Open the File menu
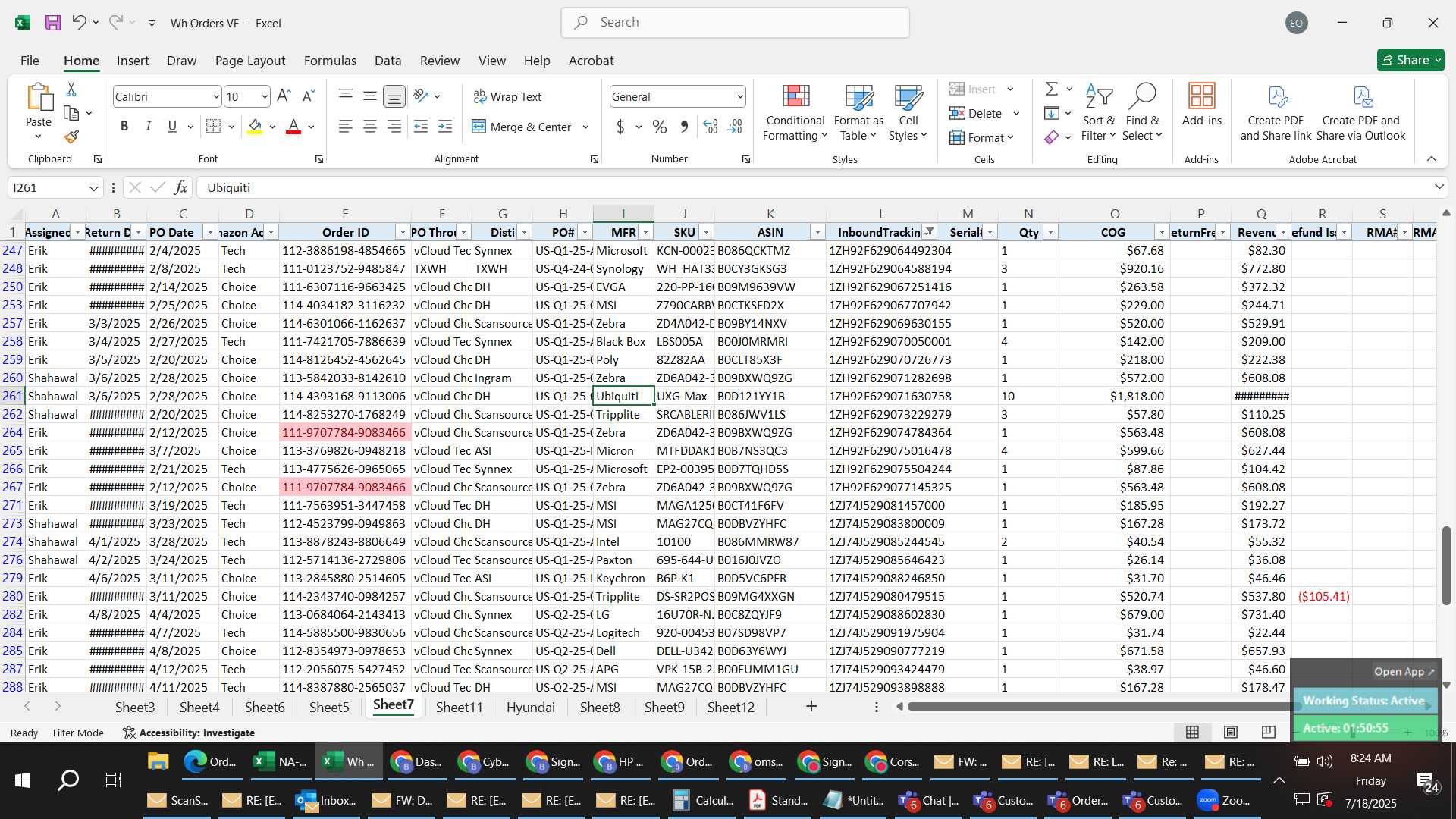The width and height of the screenshot is (1456, 819). [x=30, y=61]
